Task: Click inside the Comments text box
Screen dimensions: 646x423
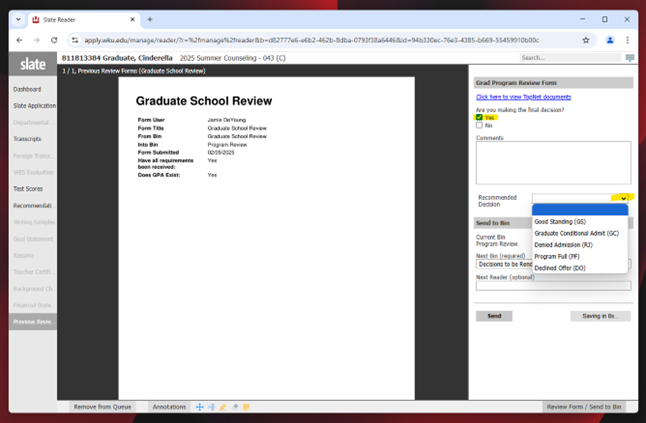Action: tap(553, 162)
